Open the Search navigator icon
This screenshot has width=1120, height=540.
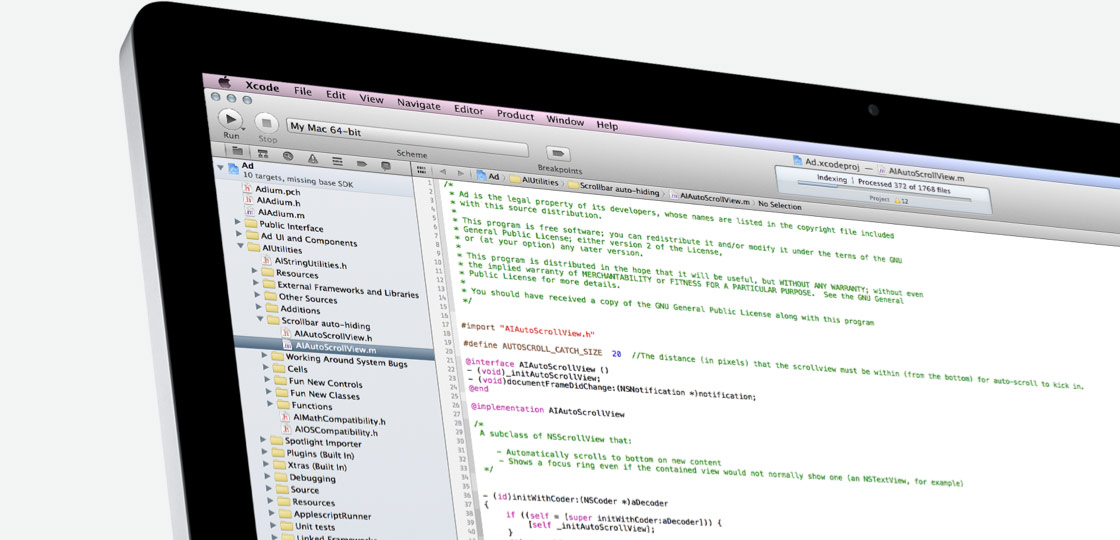[288, 156]
